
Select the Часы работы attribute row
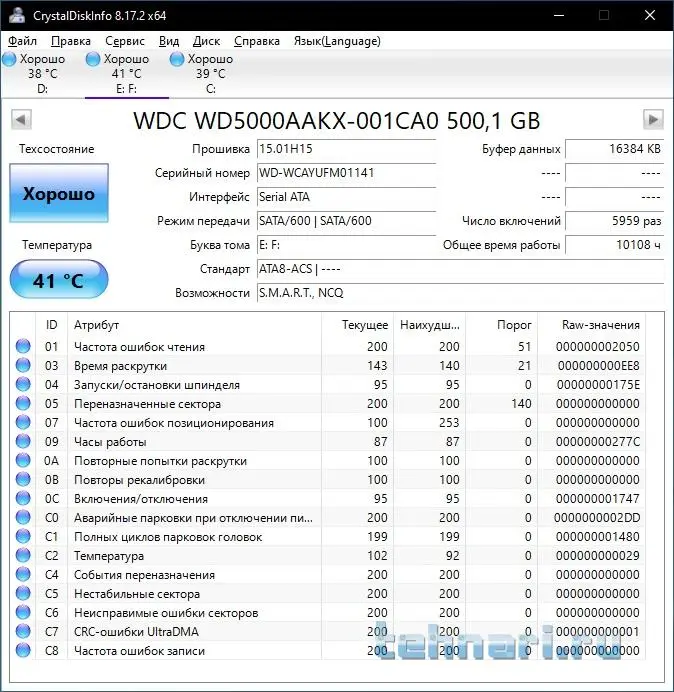coord(110,442)
